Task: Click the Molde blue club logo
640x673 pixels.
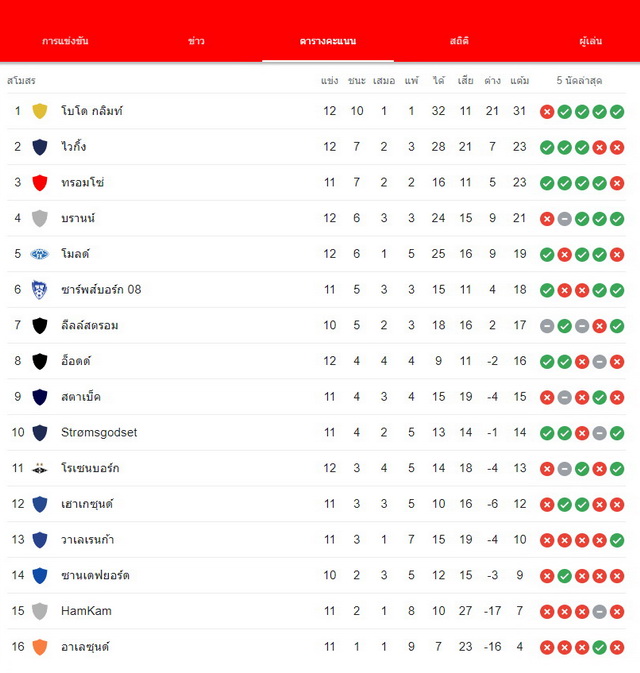Action: click(39, 254)
